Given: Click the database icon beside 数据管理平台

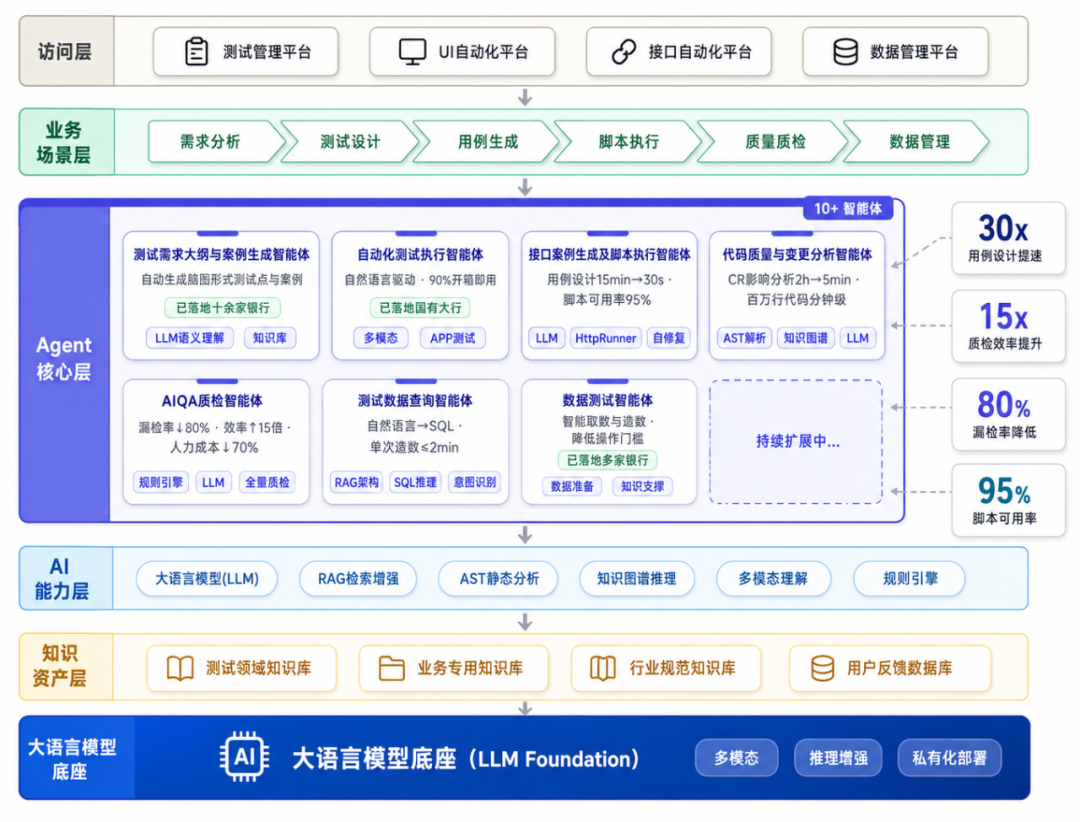Looking at the screenshot, I should tap(845, 52).
